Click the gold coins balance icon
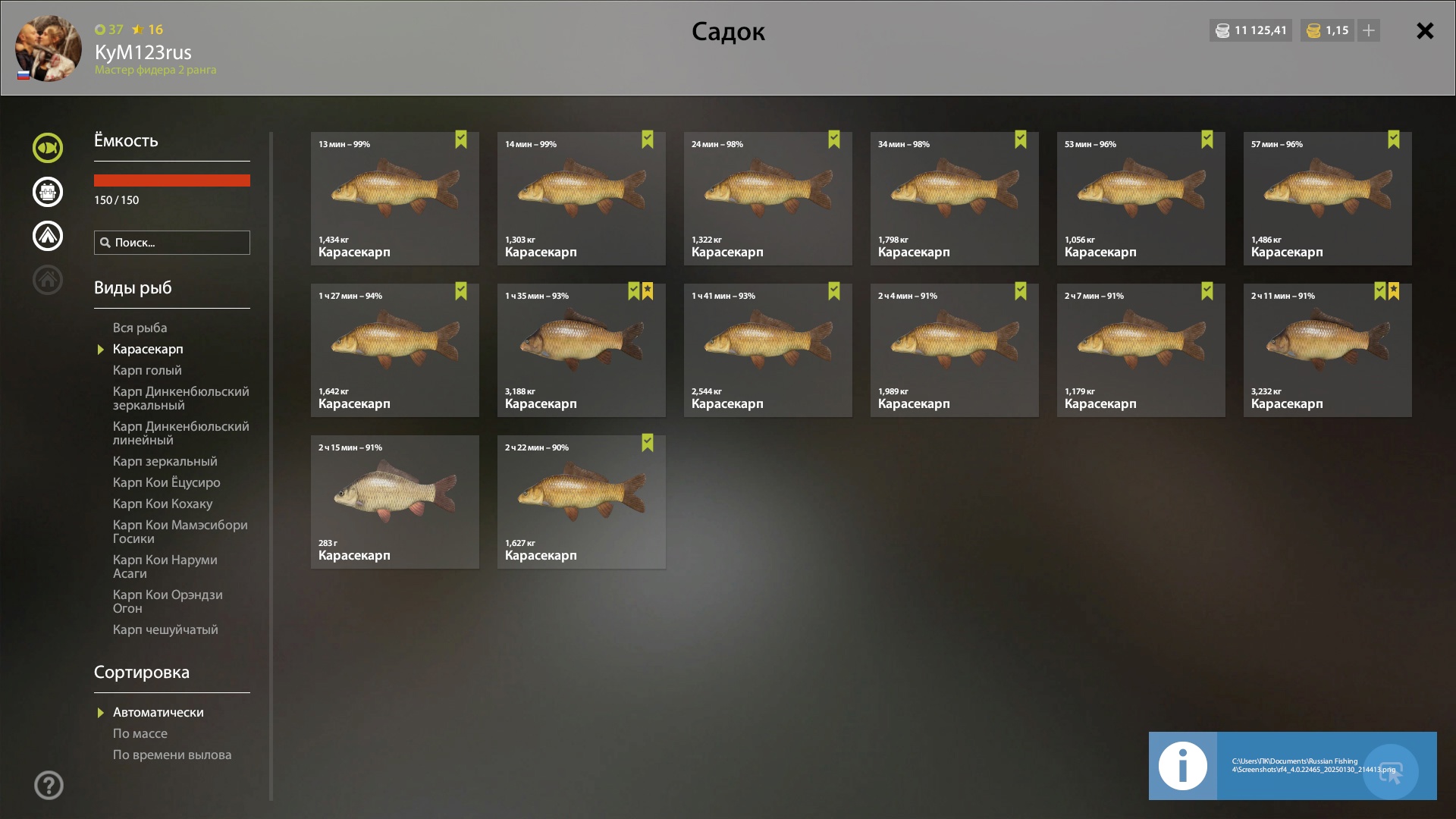Screen dimensions: 1456x819 (1314, 30)
